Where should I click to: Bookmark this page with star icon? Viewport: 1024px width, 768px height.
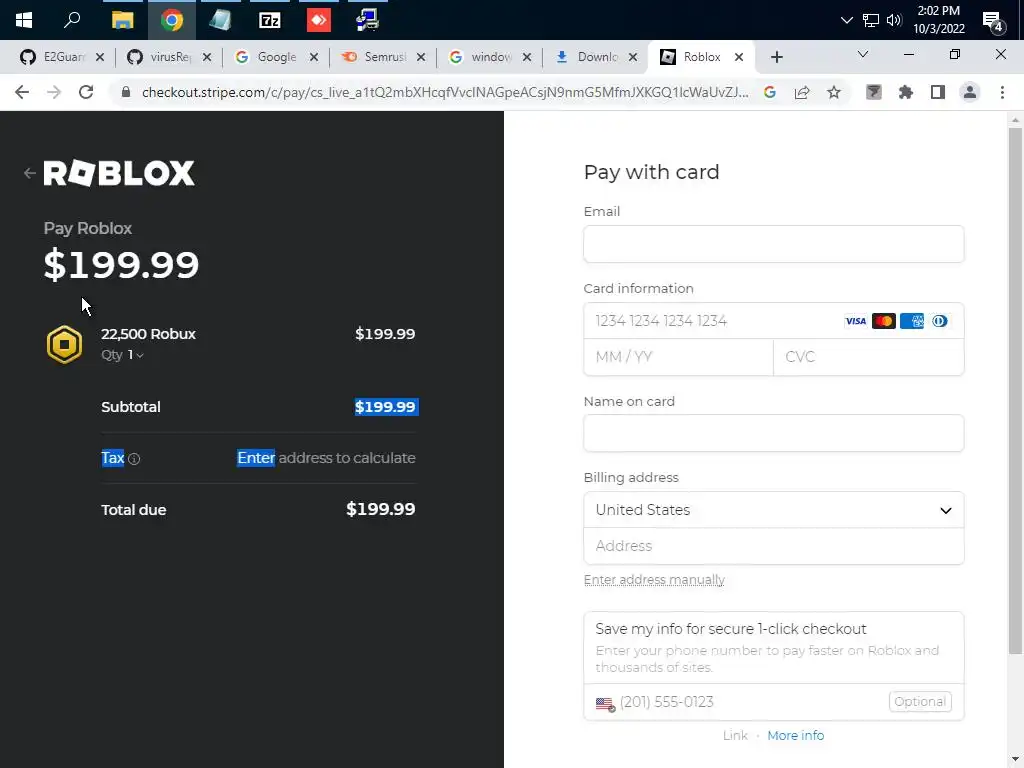pyautogui.click(x=834, y=93)
